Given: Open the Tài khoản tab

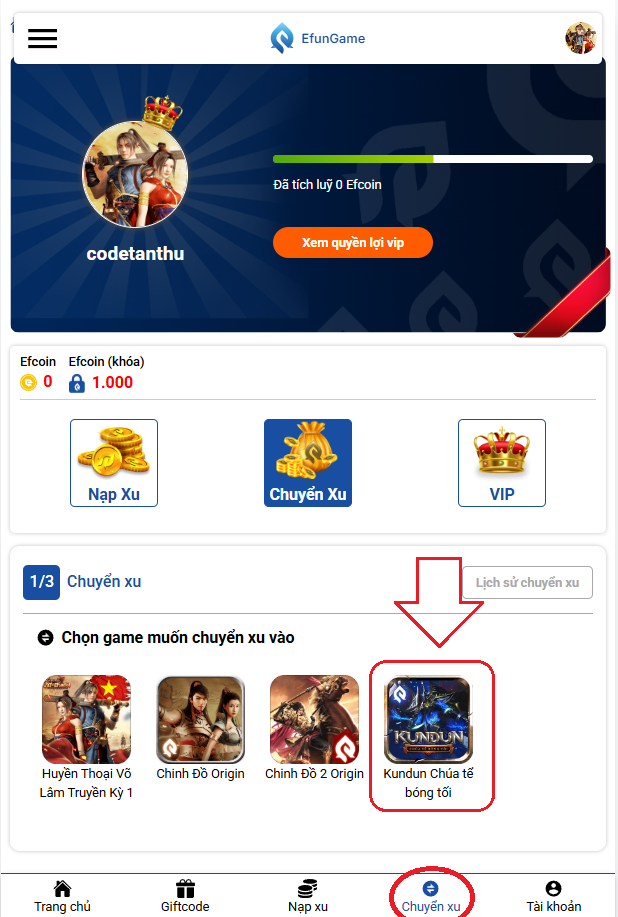Looking at the screenshot, I should [554, 897].
